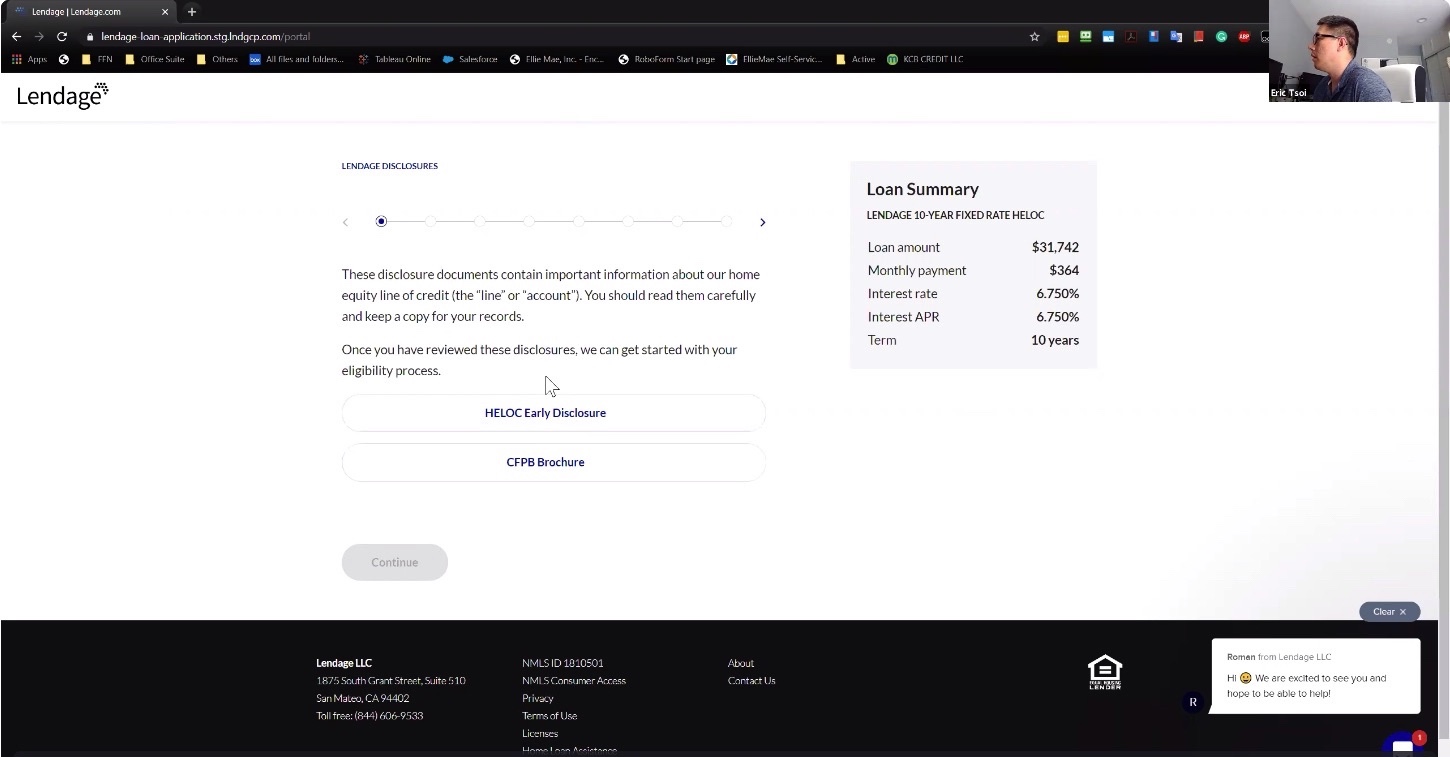Open the KCB CREDIT LLC bookmark

tap(925, 59)
